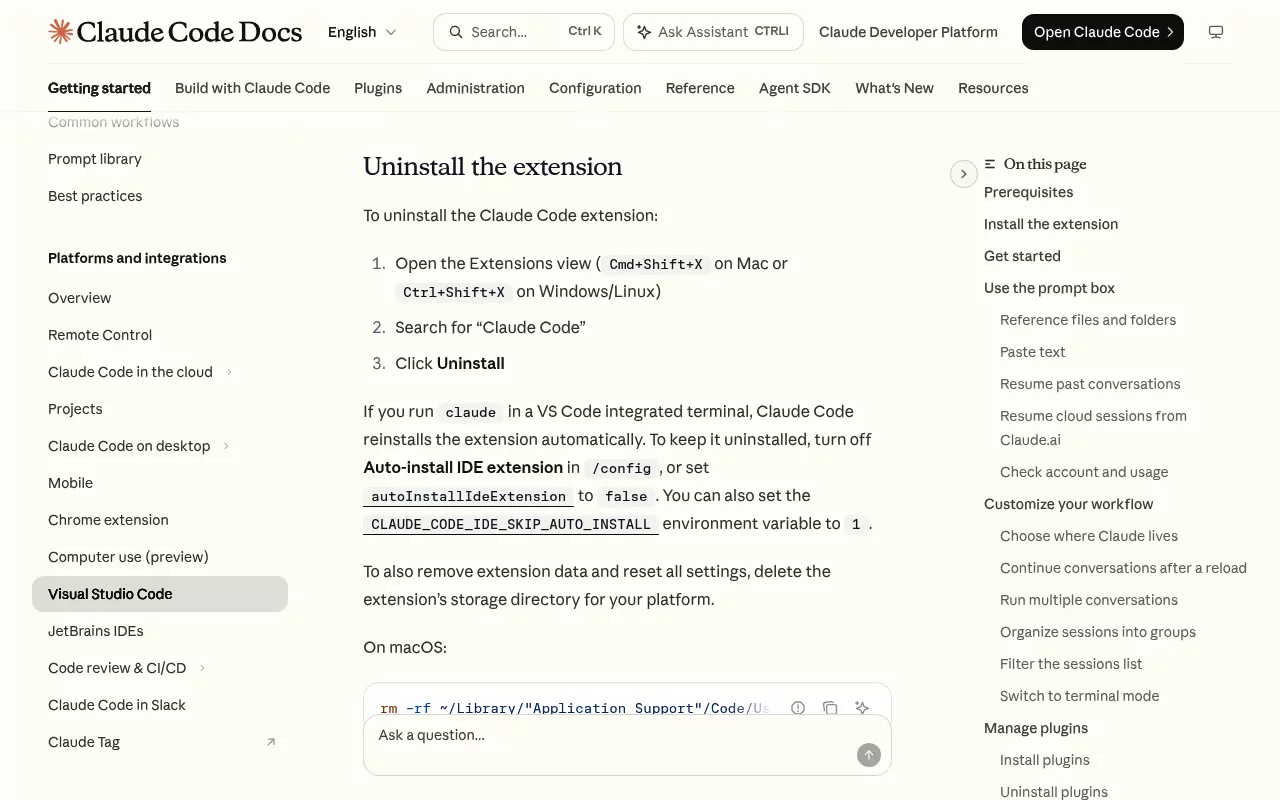Select Chrome extension in the sidebar
1280x800 pixels.
[x=108, y=520]
